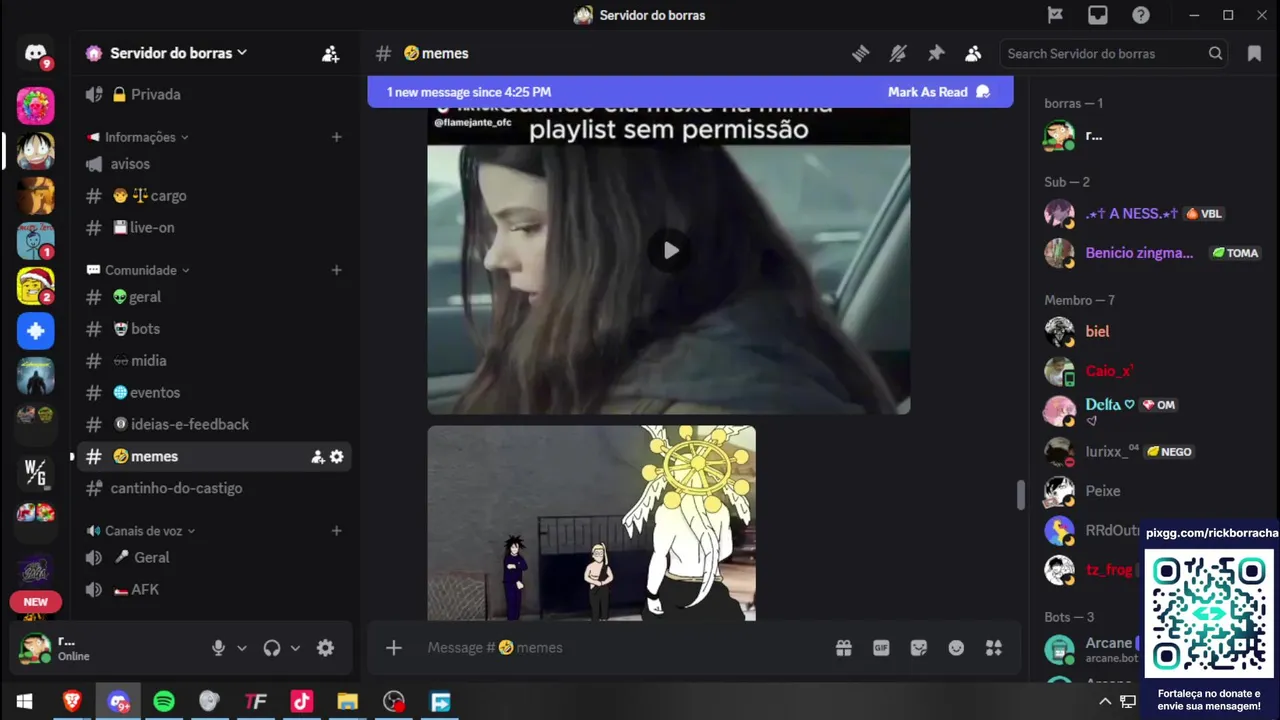
Task: Click the NEW badge in server list
Action: click(x=36, y=602)
